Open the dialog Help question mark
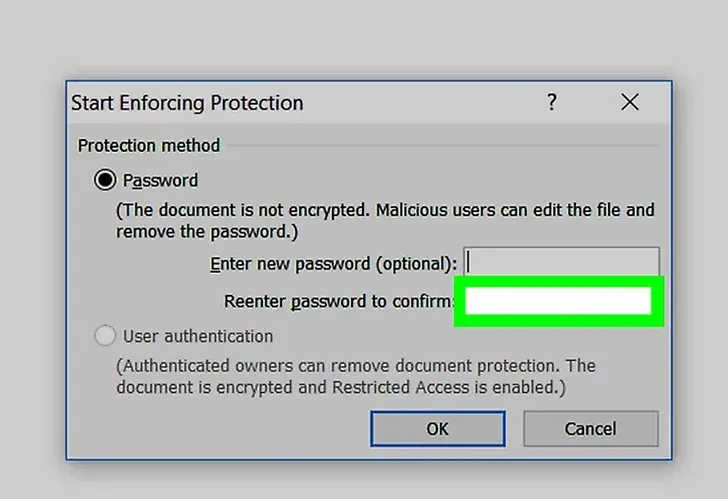The height and width of the screenshot is (499, 728). [552, 102]
